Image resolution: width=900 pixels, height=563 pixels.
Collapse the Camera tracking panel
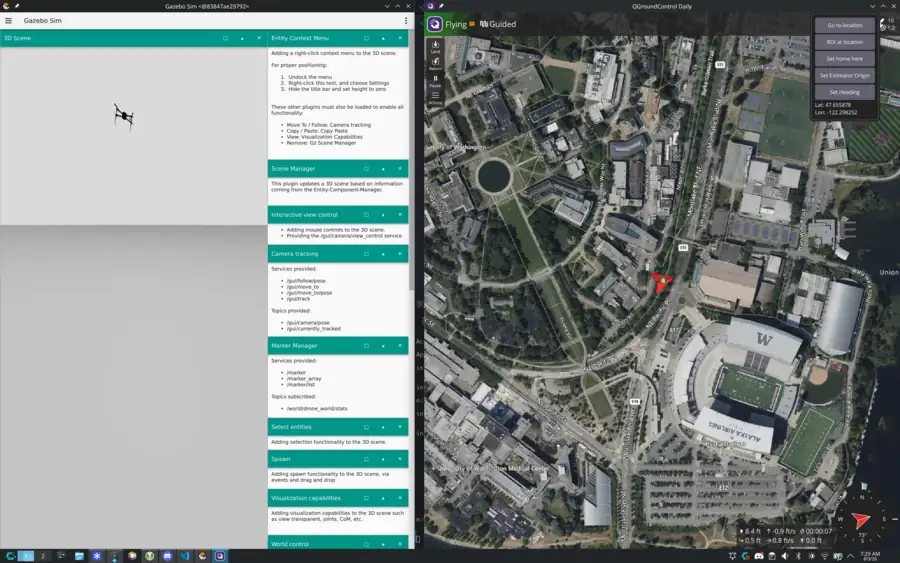pyautogui.click(x=383, y=254)
